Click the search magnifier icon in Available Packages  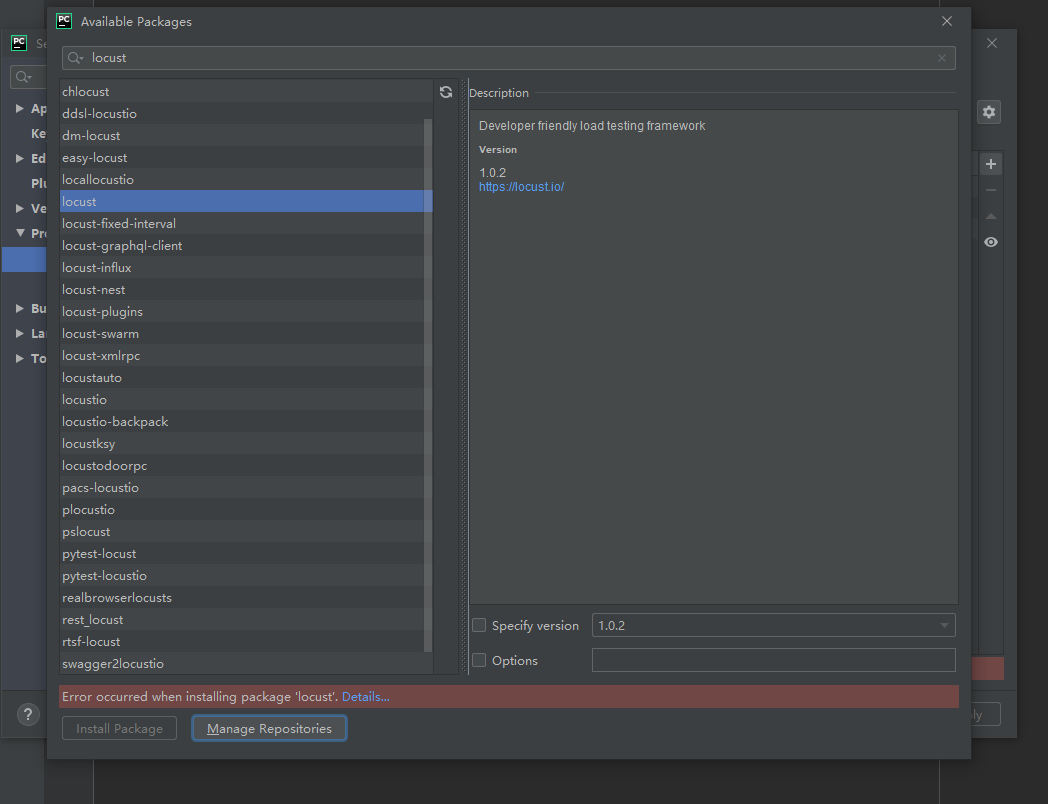(75, 58)
